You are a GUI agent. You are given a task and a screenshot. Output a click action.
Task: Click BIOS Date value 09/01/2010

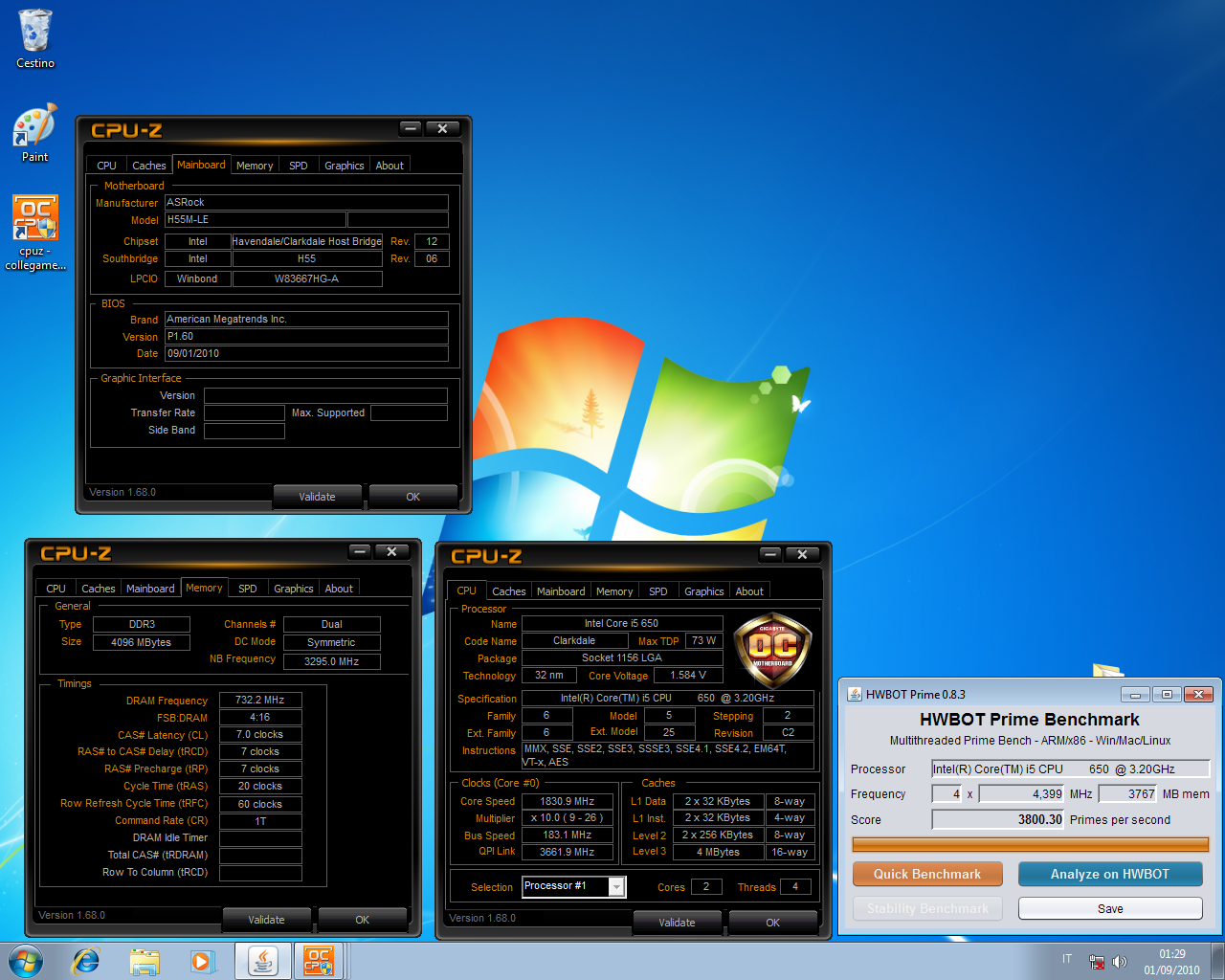(306, 353)
